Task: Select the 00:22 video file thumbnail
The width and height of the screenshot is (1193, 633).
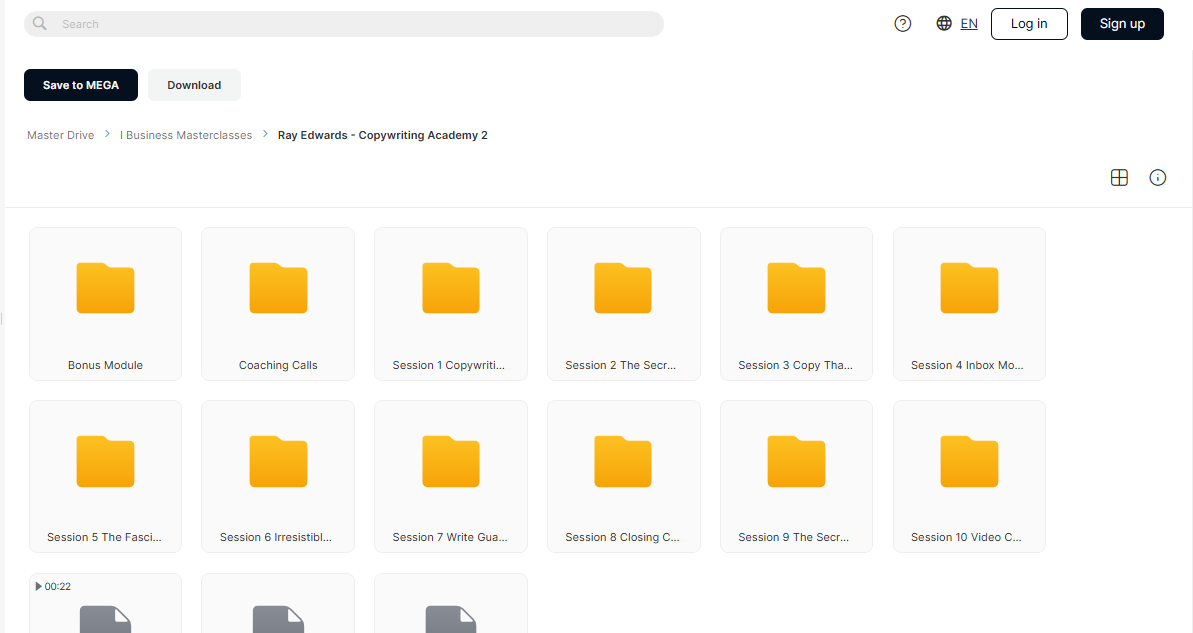Action: click(x=105, y=604)
